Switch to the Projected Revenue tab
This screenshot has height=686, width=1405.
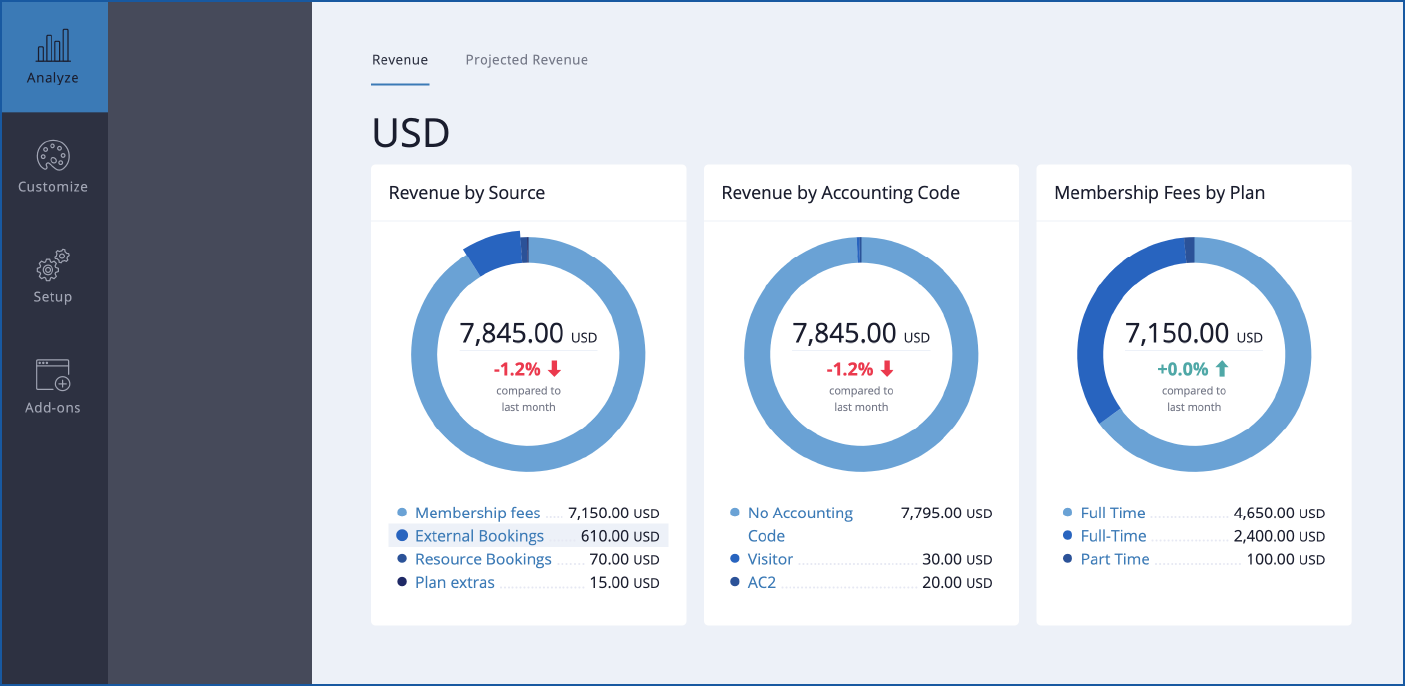pyautogui.click(x=526, y=60)
